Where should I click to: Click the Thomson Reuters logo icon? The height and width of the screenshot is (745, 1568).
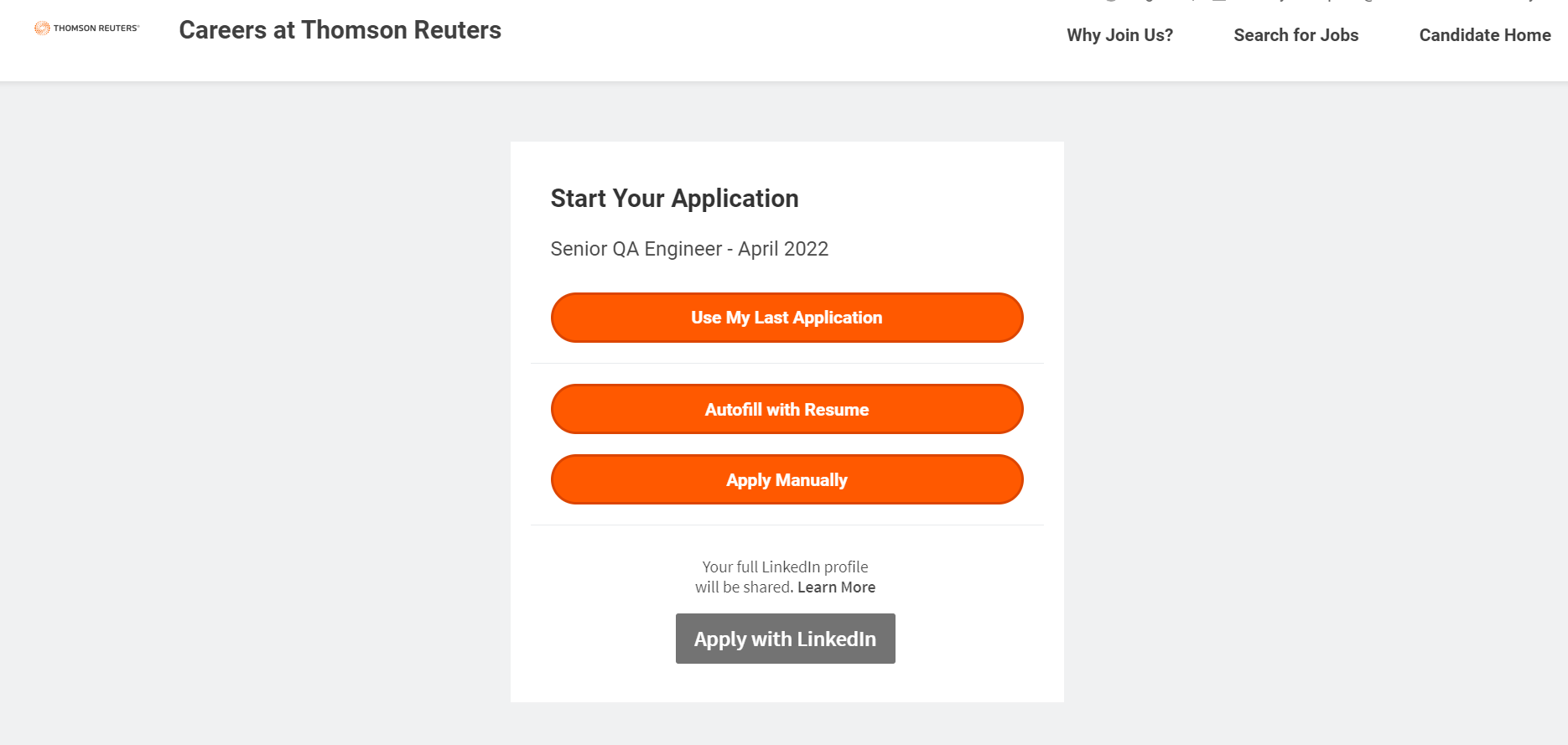[42, 28]
